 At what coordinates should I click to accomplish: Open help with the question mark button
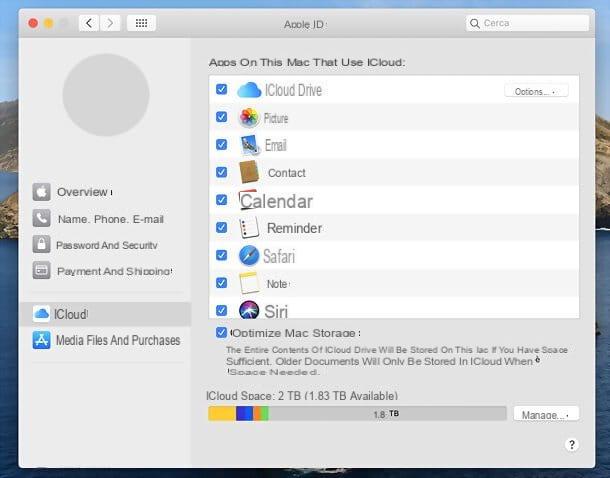[x=571, y=445]
